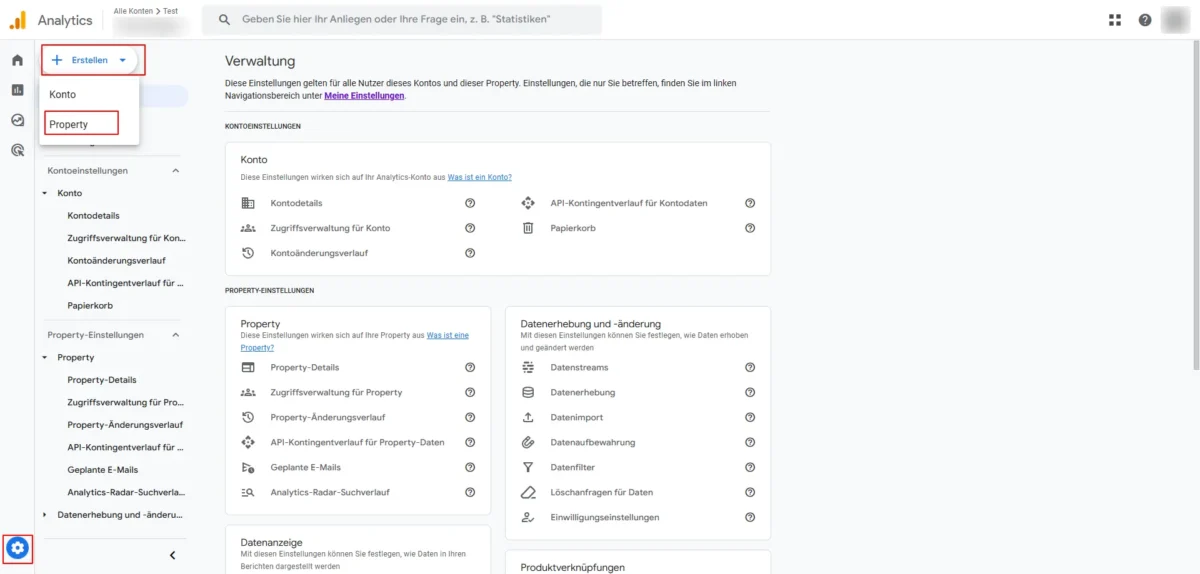The image size is (1200, 574).
Task: Click the Datenfilter funnel icon
Action: coord(528,467)
